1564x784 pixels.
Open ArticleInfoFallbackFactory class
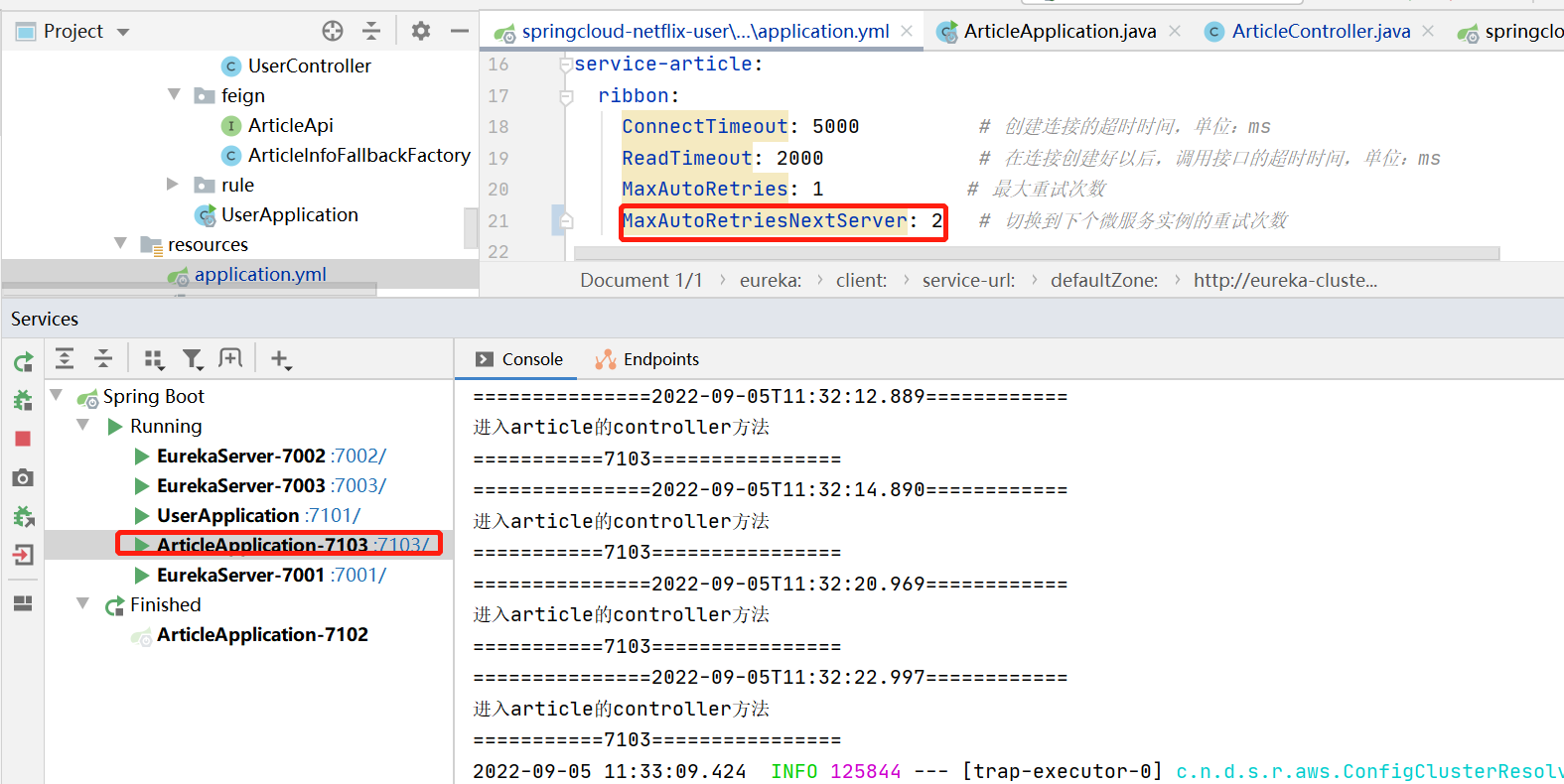[x=359, y=155]
